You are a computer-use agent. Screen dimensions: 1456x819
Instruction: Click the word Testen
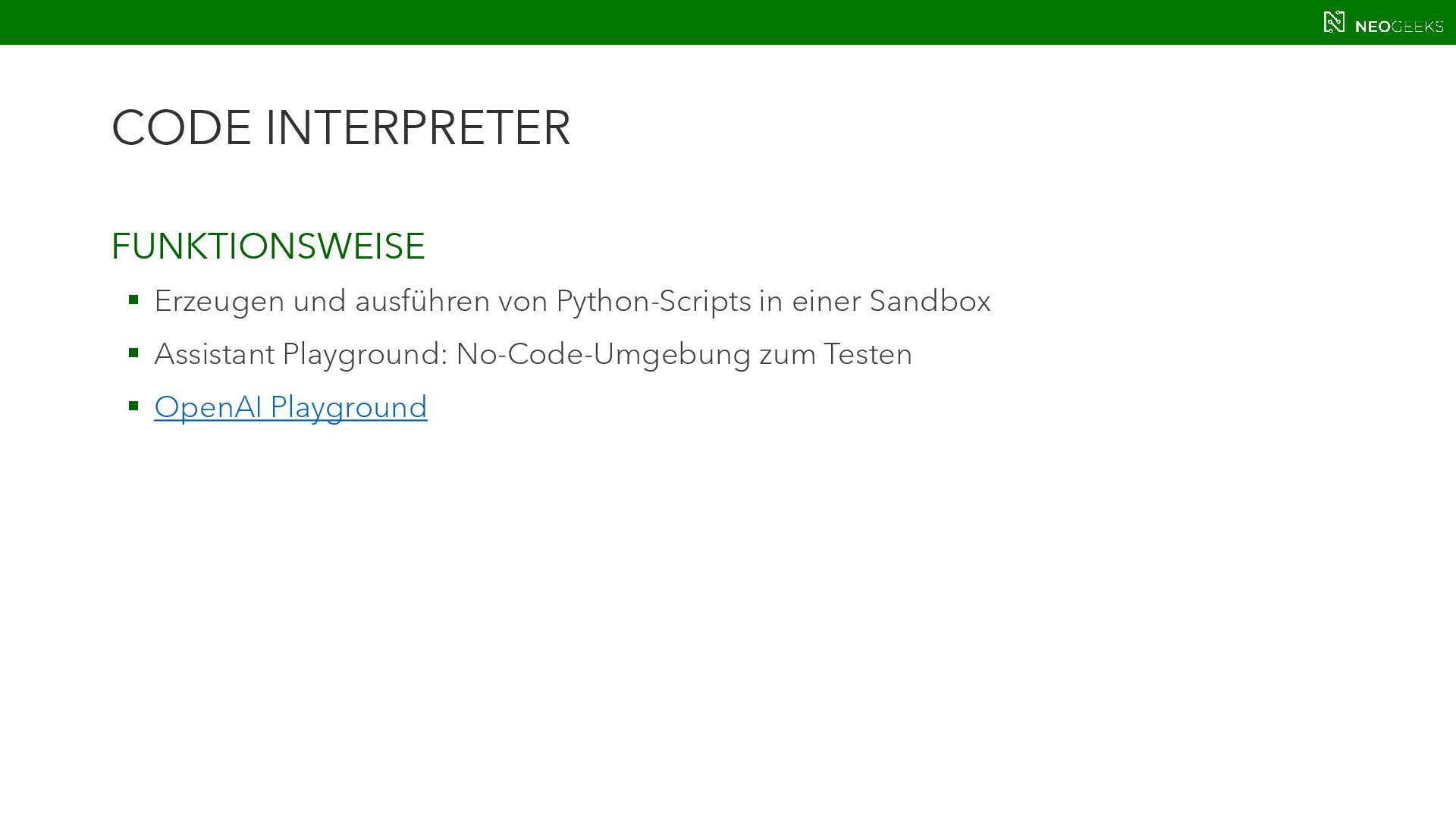click(x=868, y=354)
